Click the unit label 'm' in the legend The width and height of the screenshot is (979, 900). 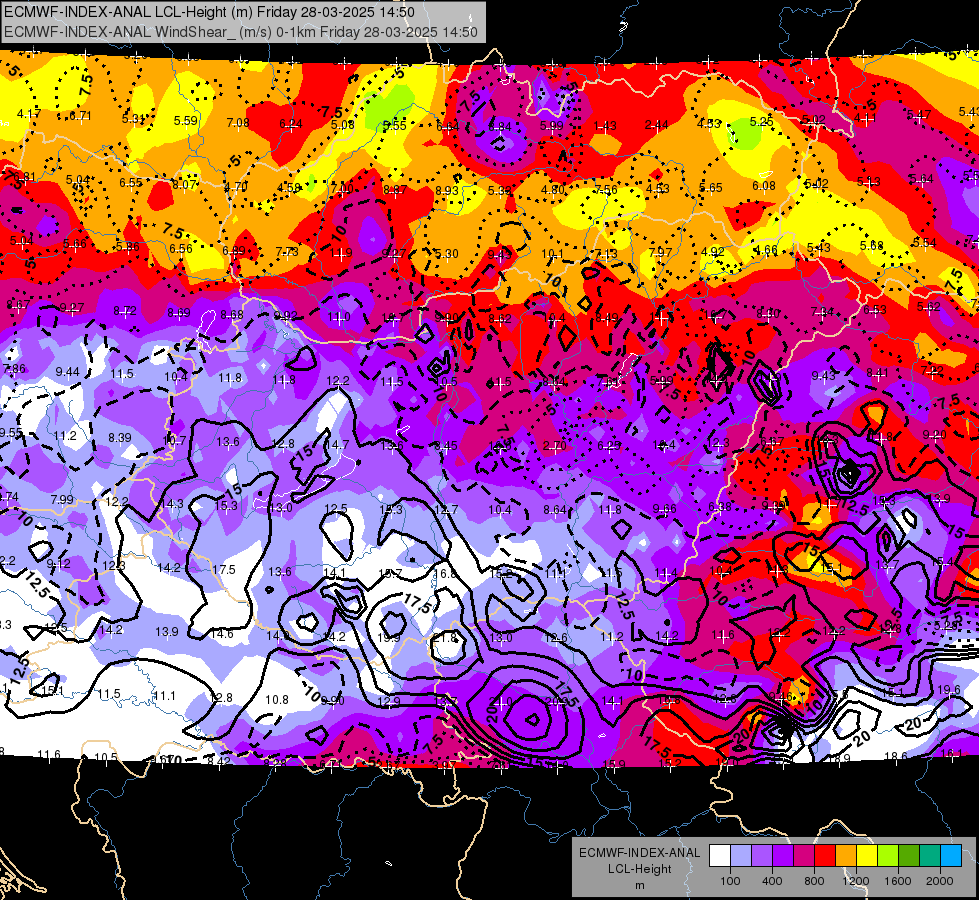(x=639, y=886)
